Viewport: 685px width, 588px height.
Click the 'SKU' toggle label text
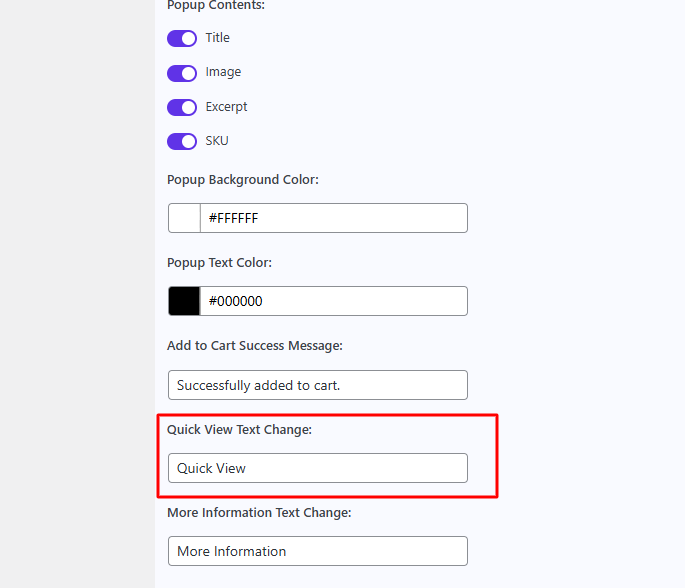tap(217, 141)
